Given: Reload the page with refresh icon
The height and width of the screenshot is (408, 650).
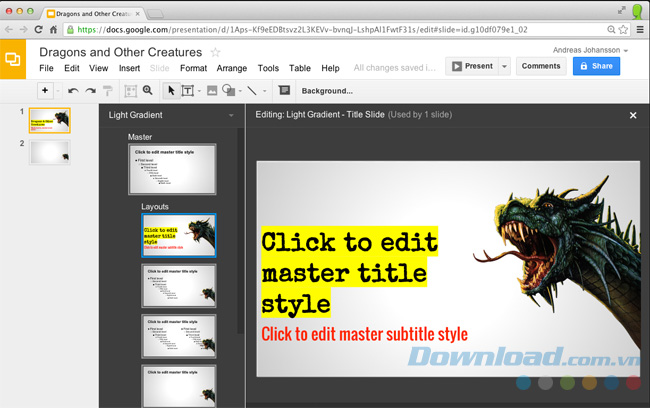Looking at the screenshot, I should coord(39,29).
